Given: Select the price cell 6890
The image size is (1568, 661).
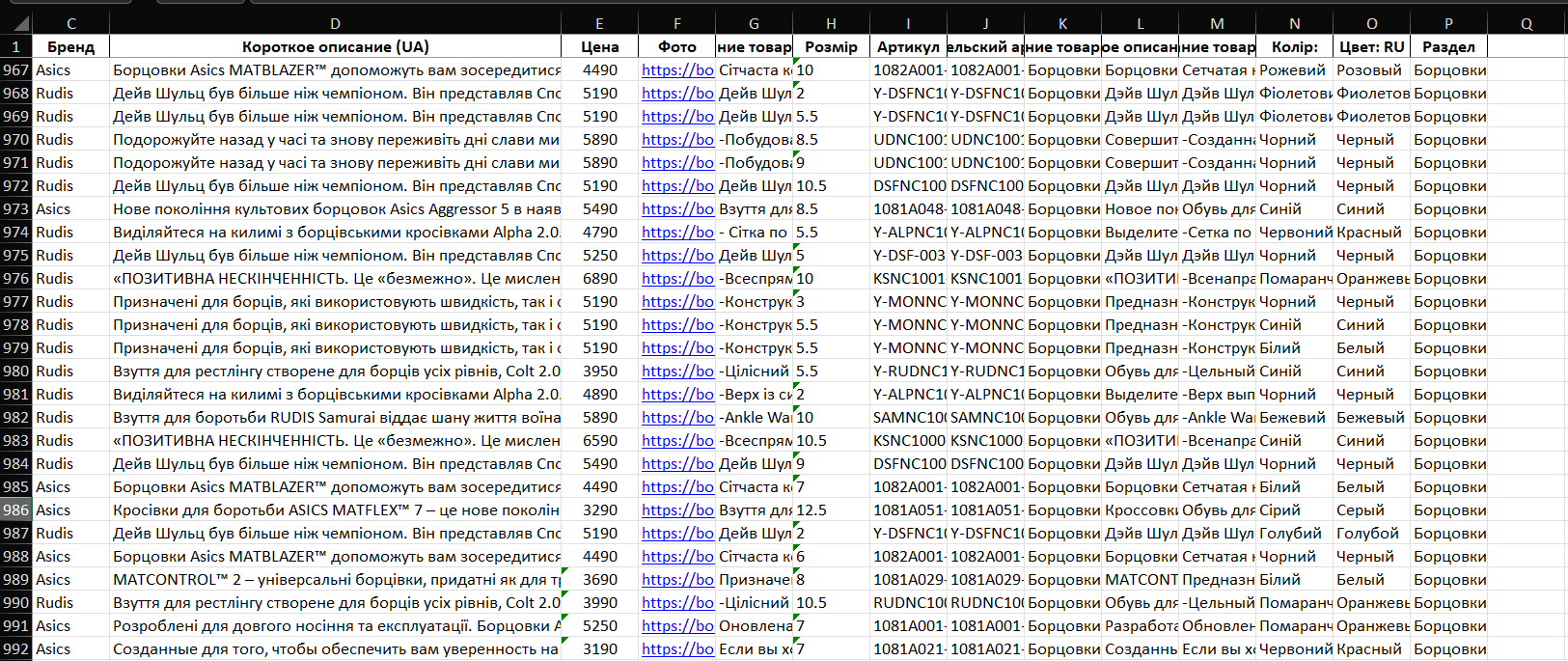Looking at the screenshot, I should coord(599,278).
